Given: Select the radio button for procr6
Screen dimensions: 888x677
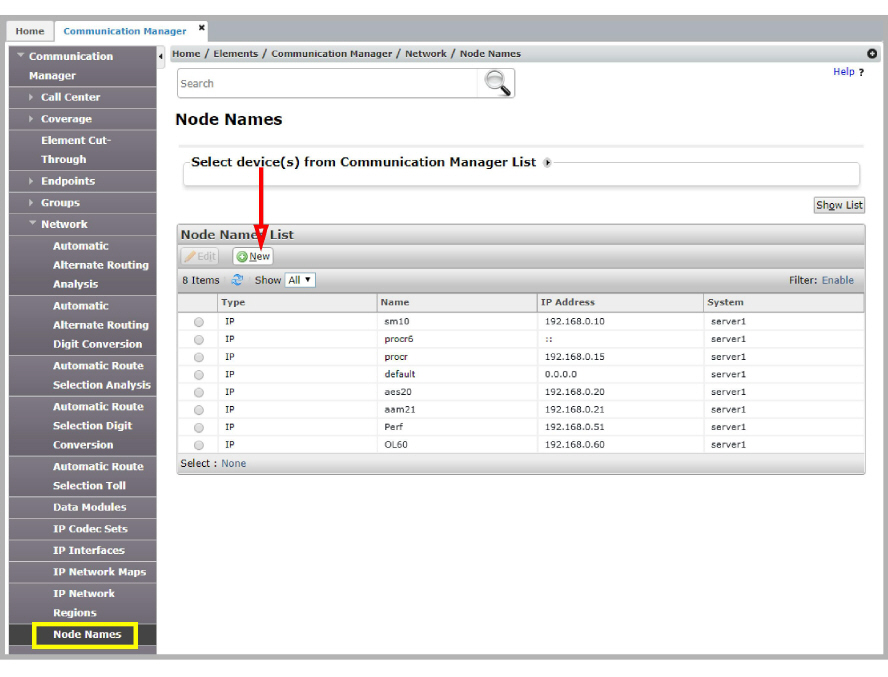Looking at the screenshot, I should pos(199,339).
